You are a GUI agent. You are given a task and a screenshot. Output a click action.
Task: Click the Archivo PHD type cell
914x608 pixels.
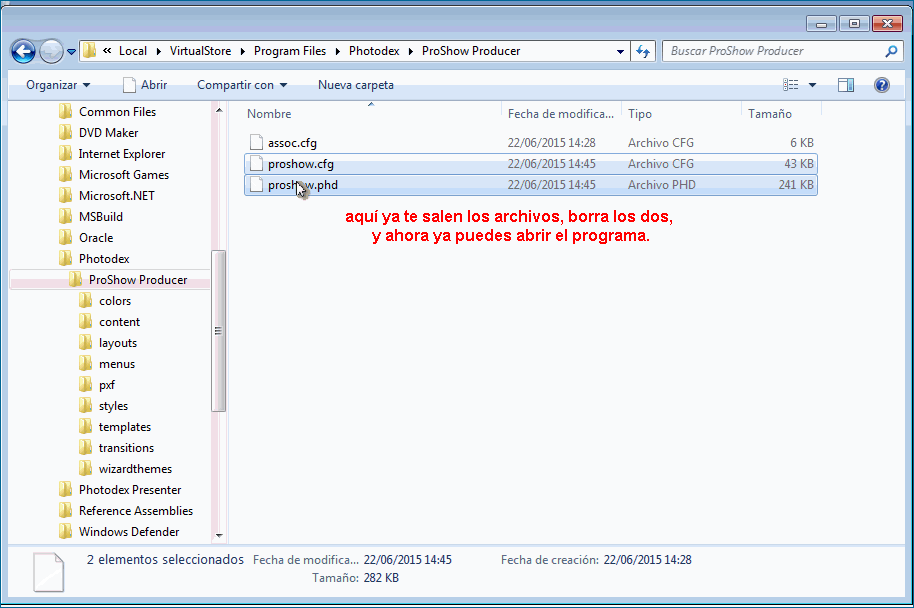click(662, 185)
